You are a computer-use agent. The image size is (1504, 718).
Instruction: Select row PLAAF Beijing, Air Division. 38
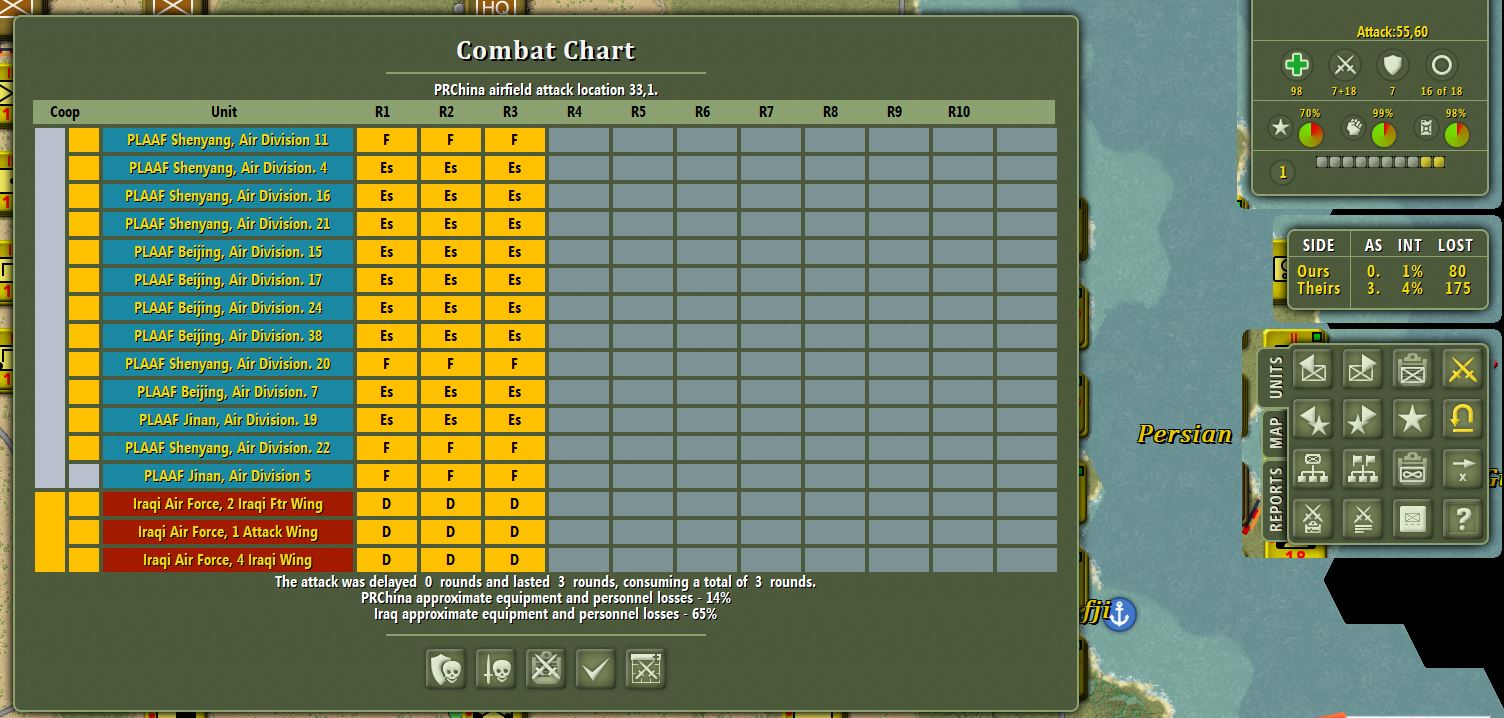228,336
